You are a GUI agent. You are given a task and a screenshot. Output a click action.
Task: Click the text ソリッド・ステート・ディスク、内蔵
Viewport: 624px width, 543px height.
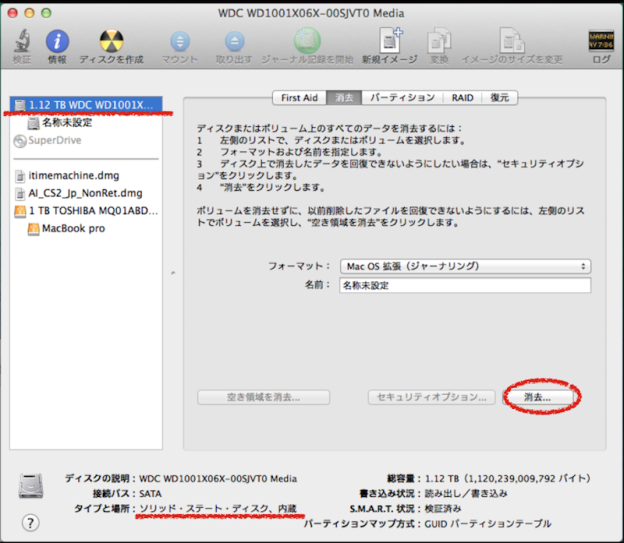[218, 508]
